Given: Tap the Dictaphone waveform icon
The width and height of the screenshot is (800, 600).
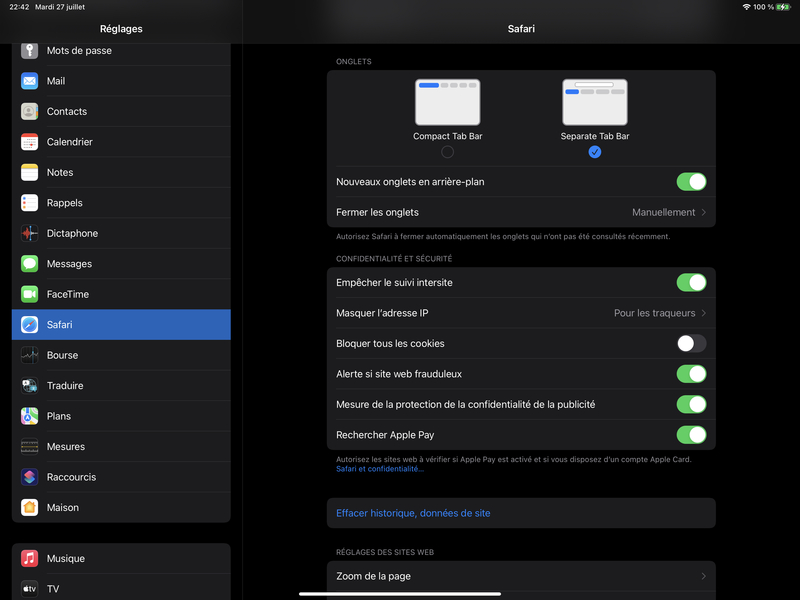Looking at the screenshot, I should tap(30, 233).
